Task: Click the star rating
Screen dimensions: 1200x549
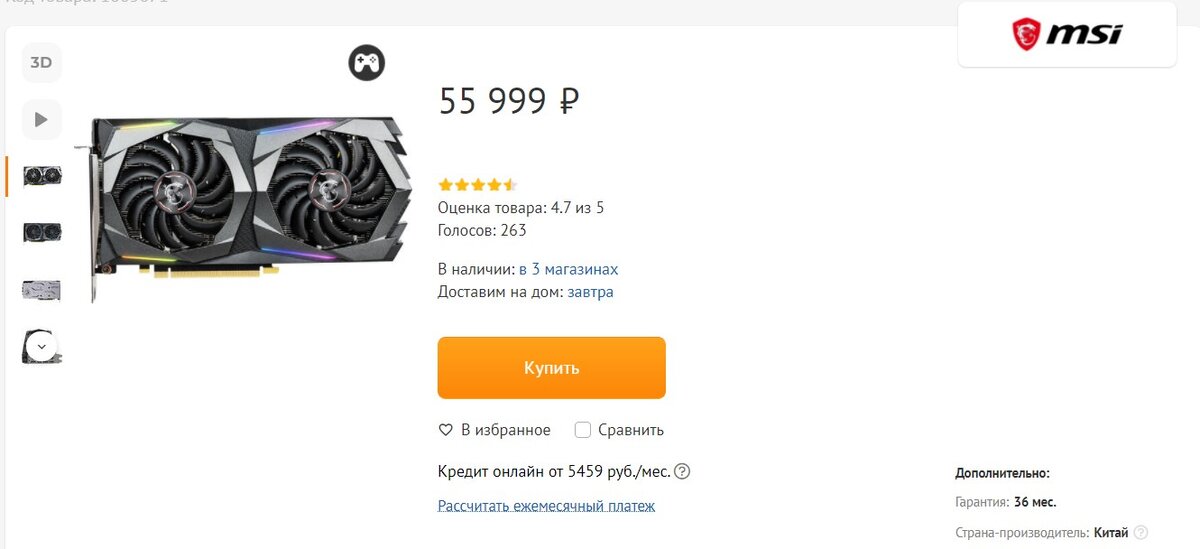Action: point(478,185)
